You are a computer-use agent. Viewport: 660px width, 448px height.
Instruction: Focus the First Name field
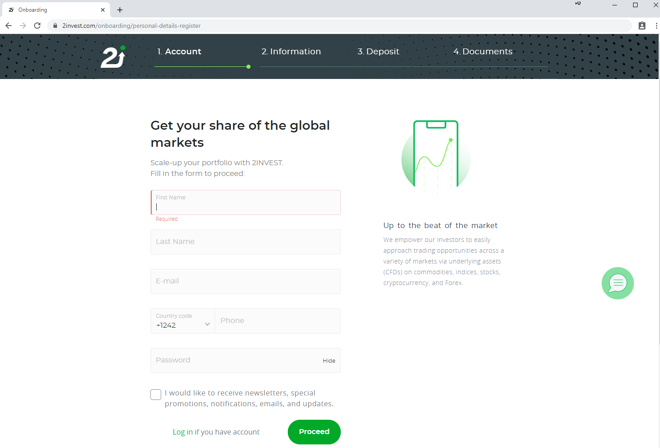tap(245, 203)
